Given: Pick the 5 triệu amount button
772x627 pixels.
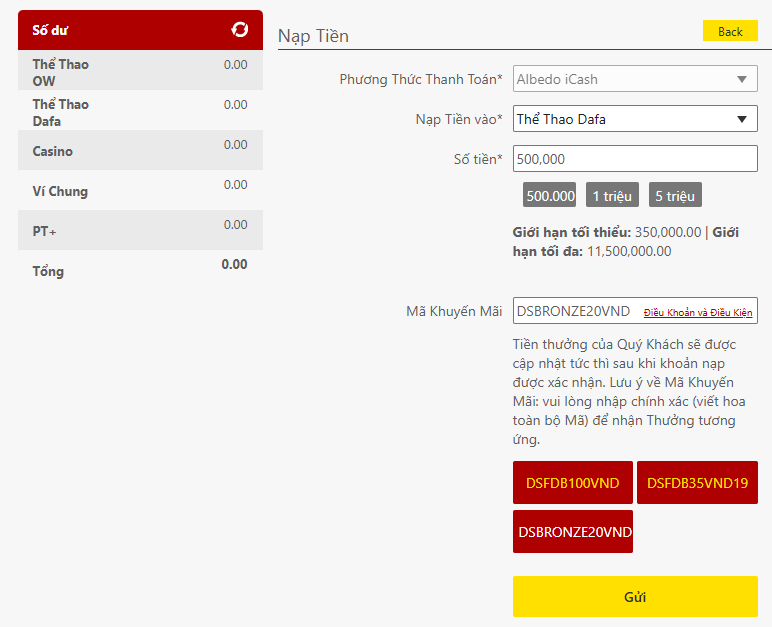Looking at the screenshot, I should [x=674, y=195].
